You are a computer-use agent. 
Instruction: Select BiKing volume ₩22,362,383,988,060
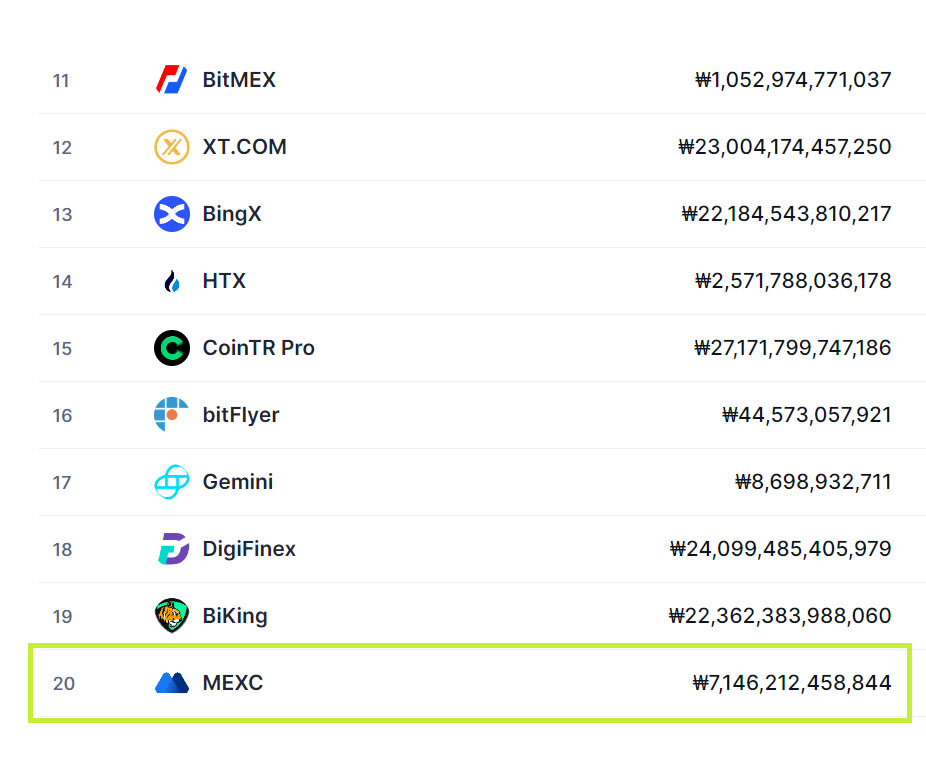pos(780,616)
